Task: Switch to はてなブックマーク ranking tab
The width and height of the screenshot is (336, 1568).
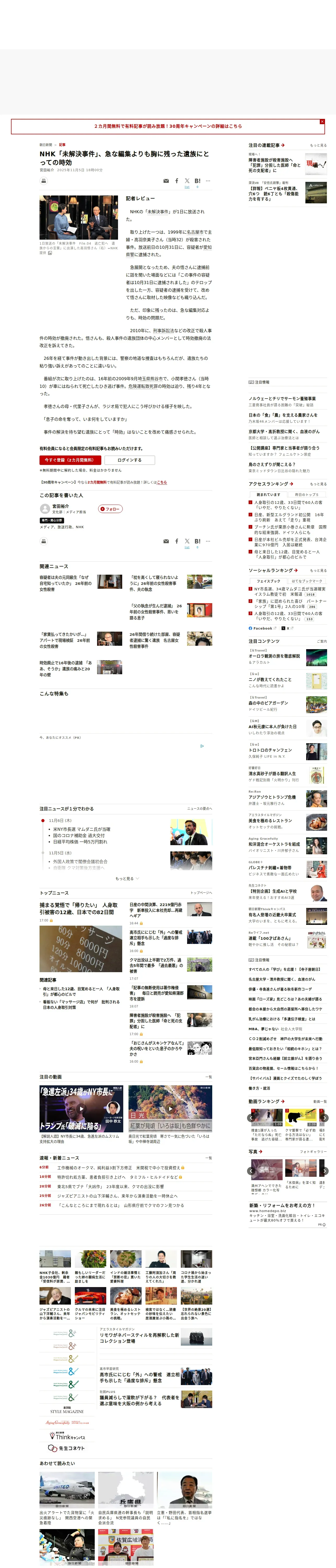Action: pos(307,581)
